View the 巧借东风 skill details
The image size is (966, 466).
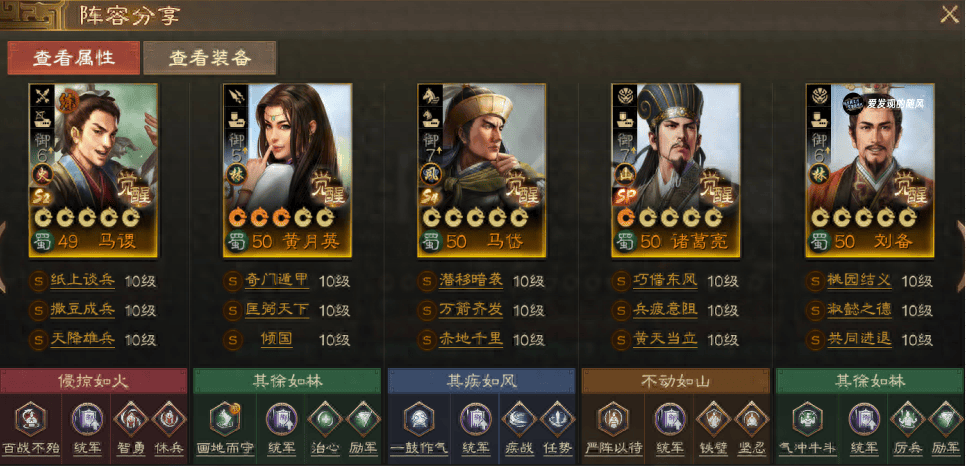coord(665,280)
